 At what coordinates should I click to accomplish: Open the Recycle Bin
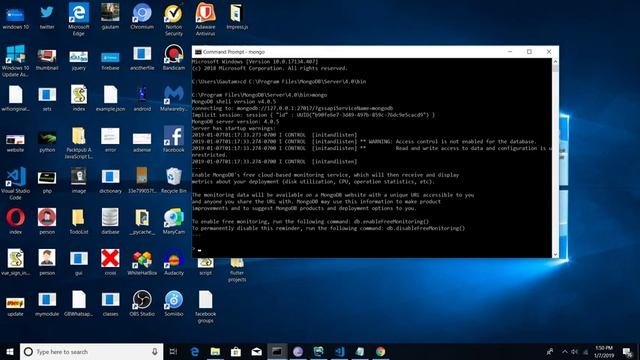click(173, 180)
